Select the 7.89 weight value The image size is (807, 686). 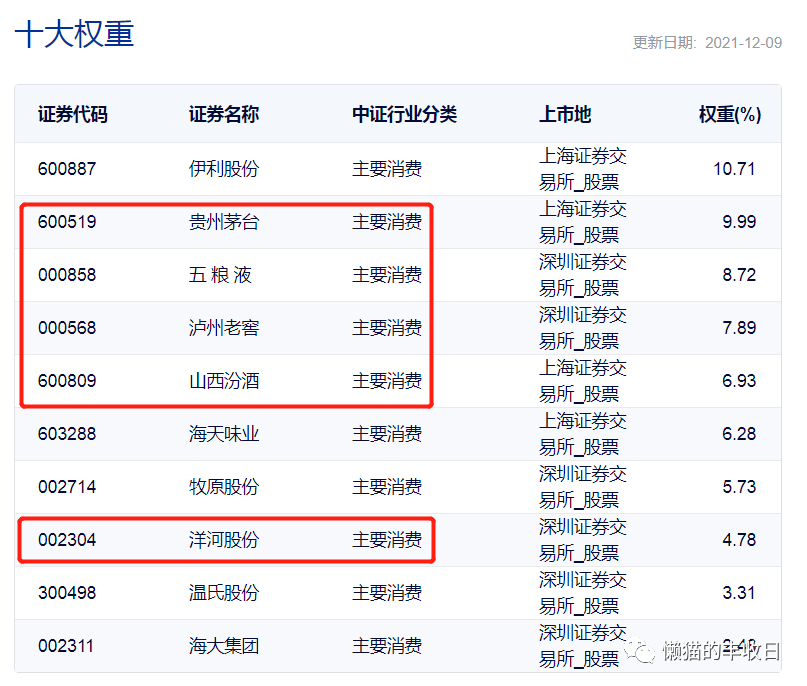[x=739, y=328]
